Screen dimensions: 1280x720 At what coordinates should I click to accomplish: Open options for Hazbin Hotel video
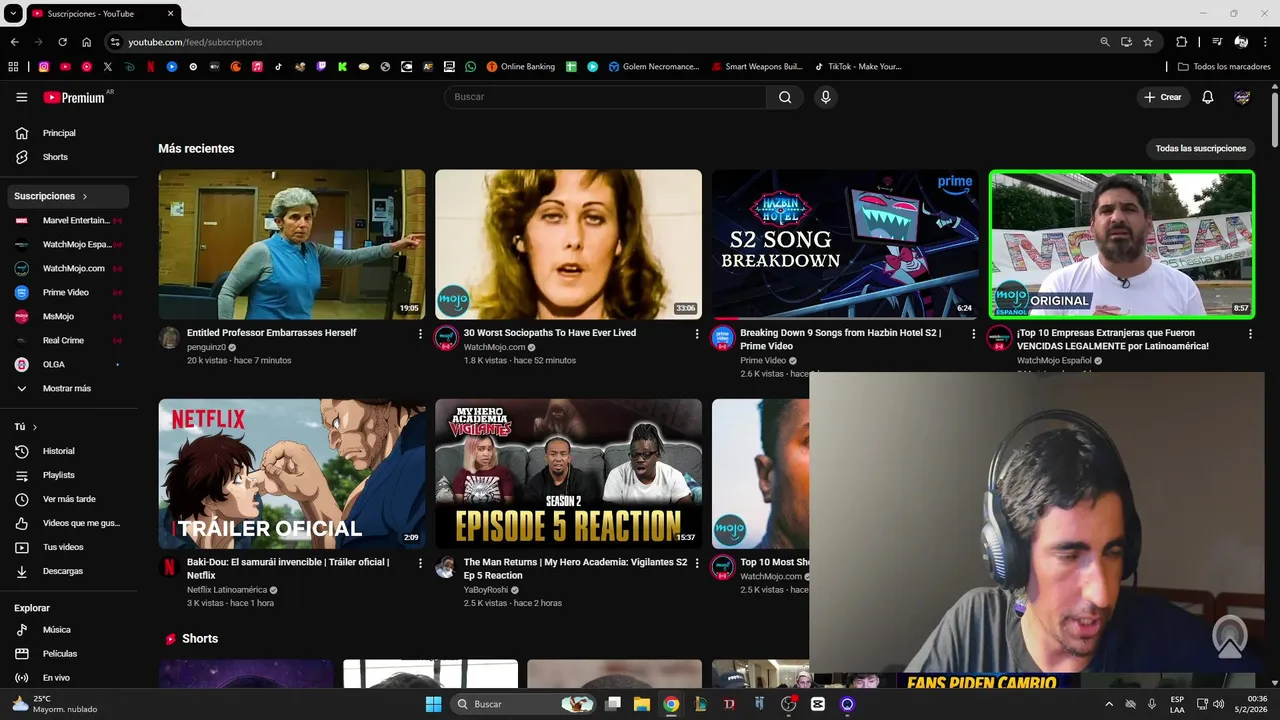click(x=974, y=334)
